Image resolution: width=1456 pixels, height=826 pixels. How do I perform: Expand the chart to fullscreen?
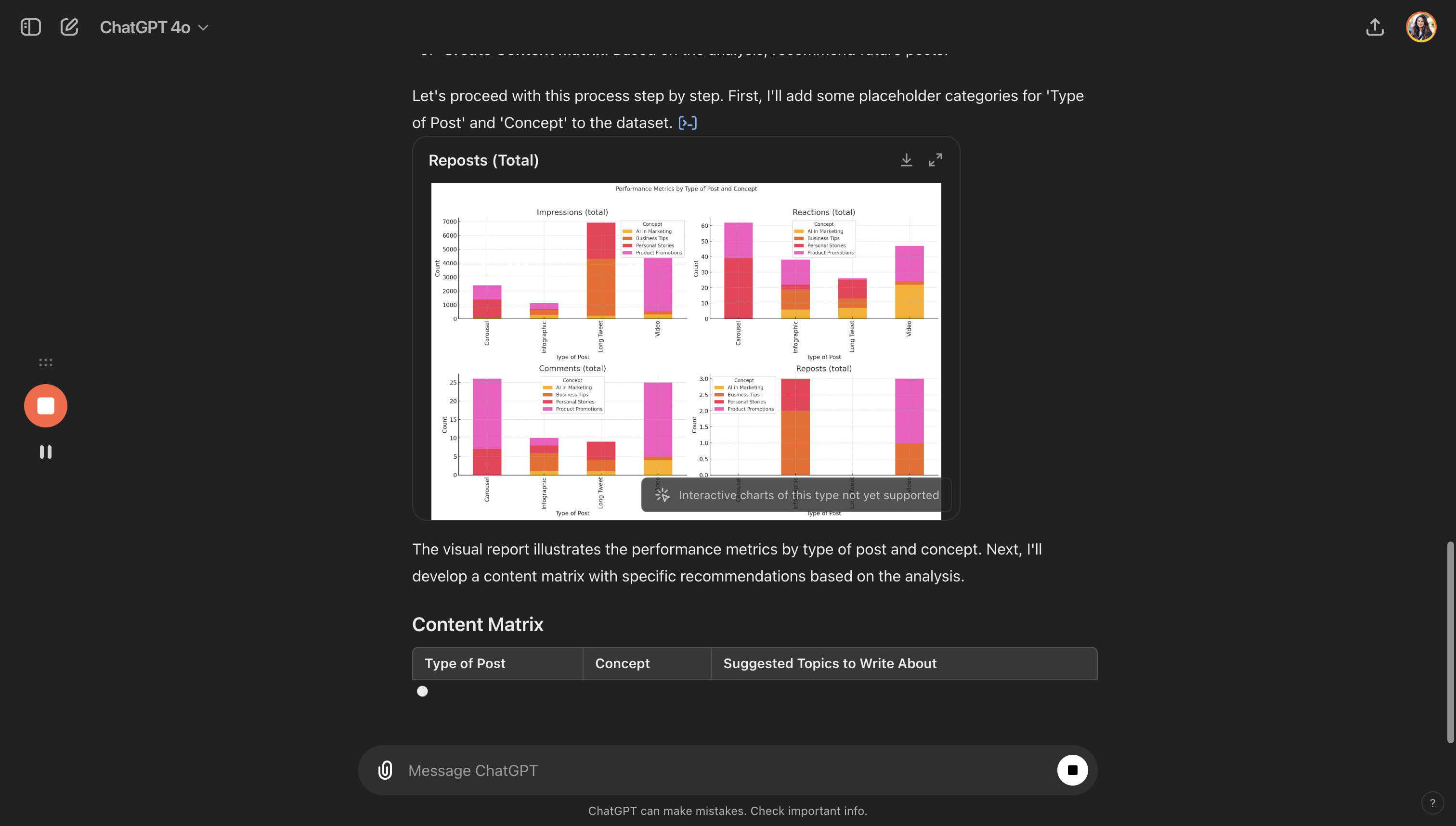[935, 160]
